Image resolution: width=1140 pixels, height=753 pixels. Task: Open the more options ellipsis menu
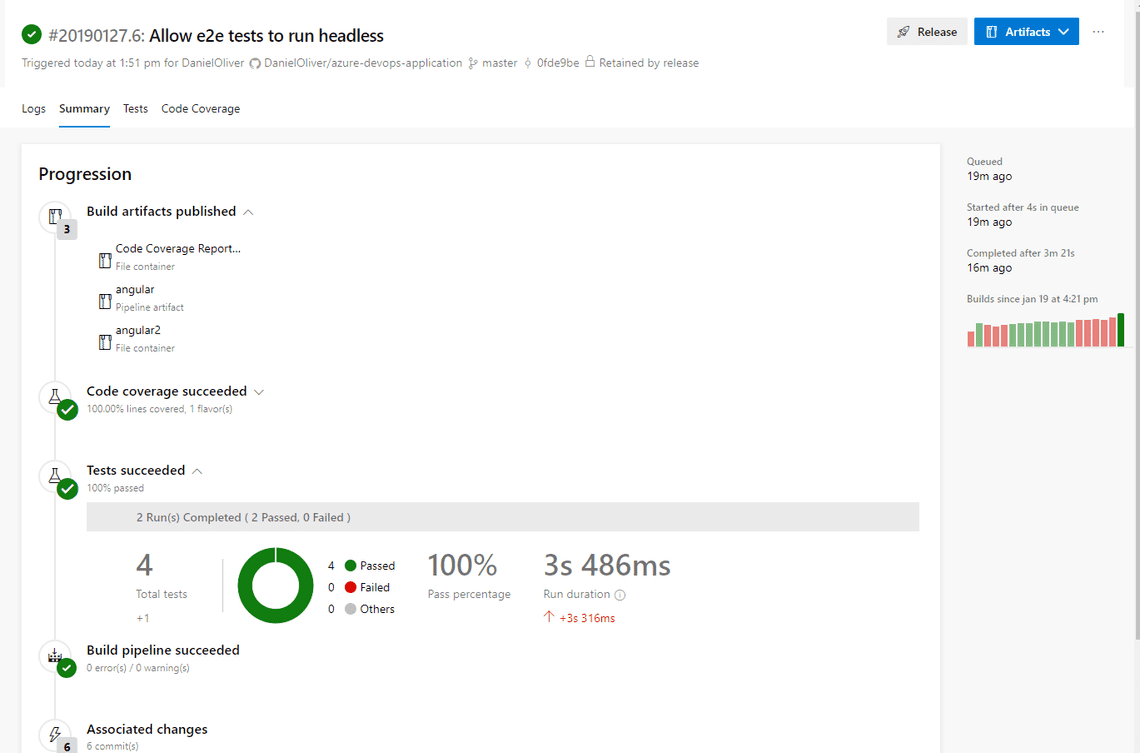[x=1098, y=32]
